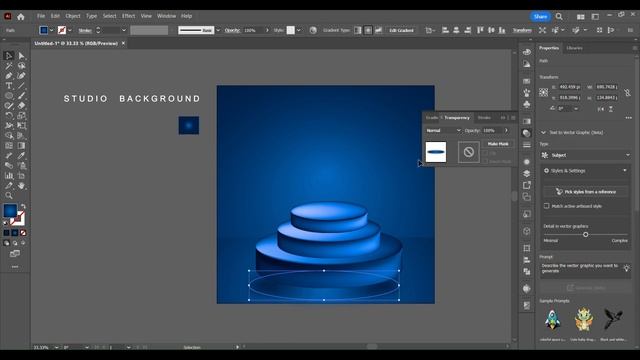Select the Direct Selection tool
Viewport: 640px width, 360px height.
[21, 56]
